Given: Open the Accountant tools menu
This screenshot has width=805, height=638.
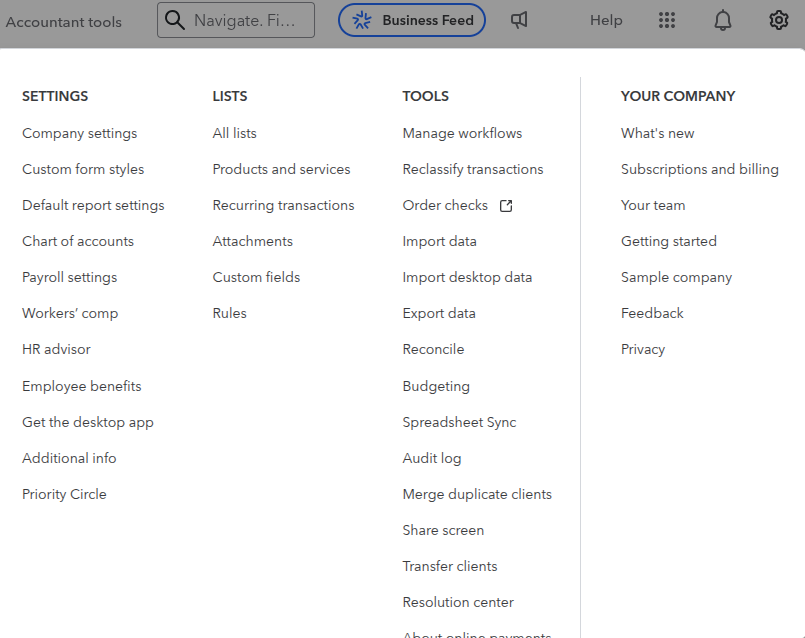Looking at the screenshot, I should click(64, 20).
